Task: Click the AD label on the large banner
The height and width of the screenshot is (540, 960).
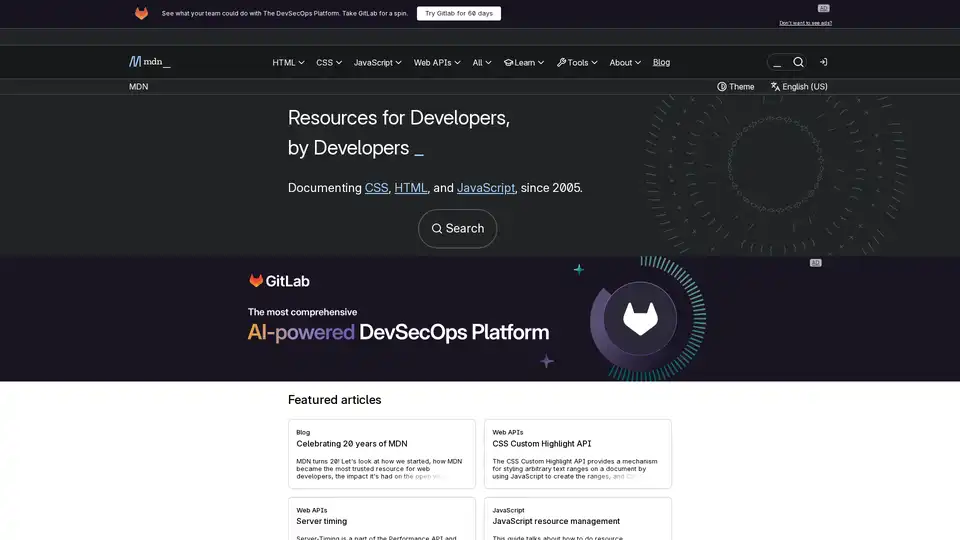Action: [x=816, y=263]
